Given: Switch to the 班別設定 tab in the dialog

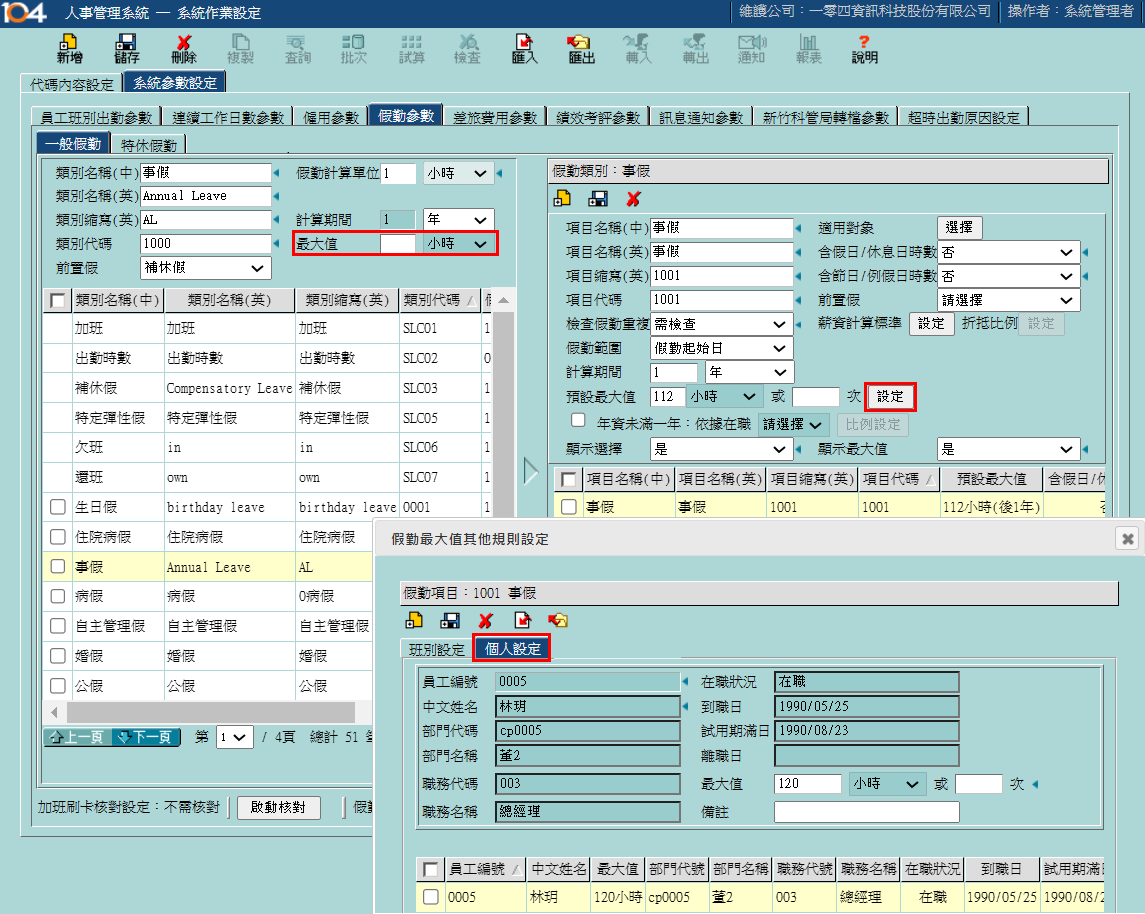Looking at the screenshot, I should coord(437,650).
